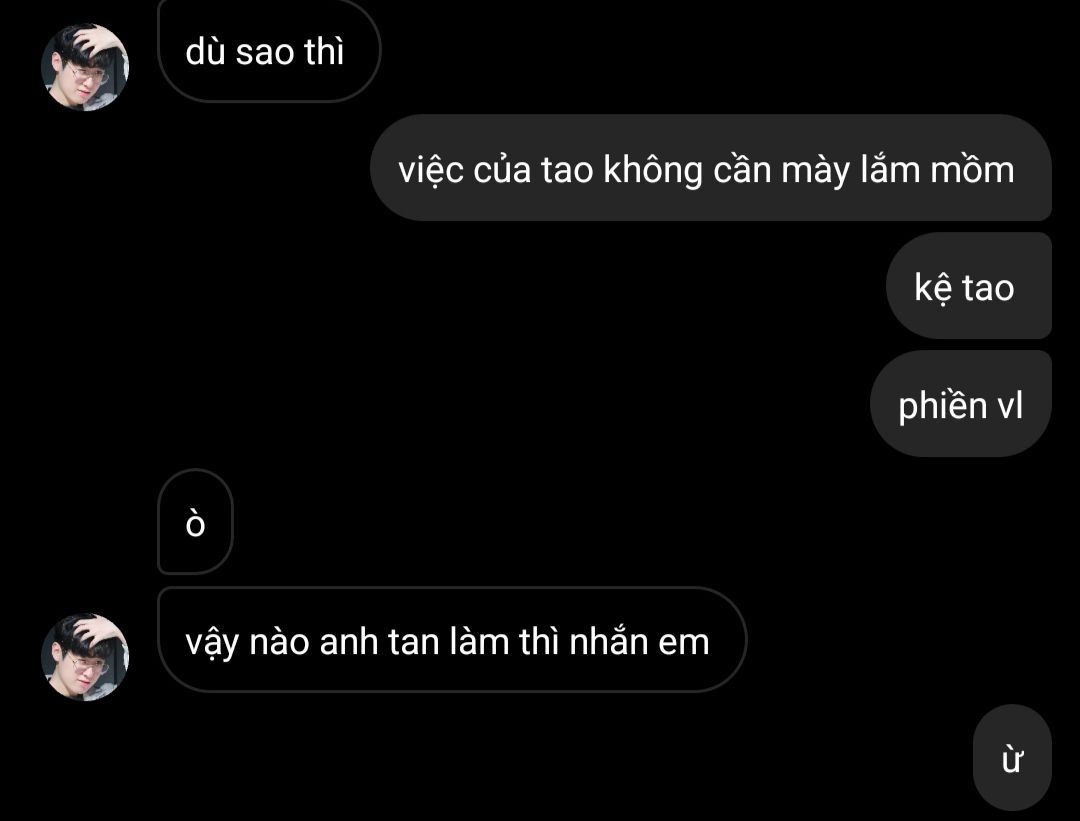Click the word "cần" in the long sent message

pyautogui.click(x=741, y=169)
